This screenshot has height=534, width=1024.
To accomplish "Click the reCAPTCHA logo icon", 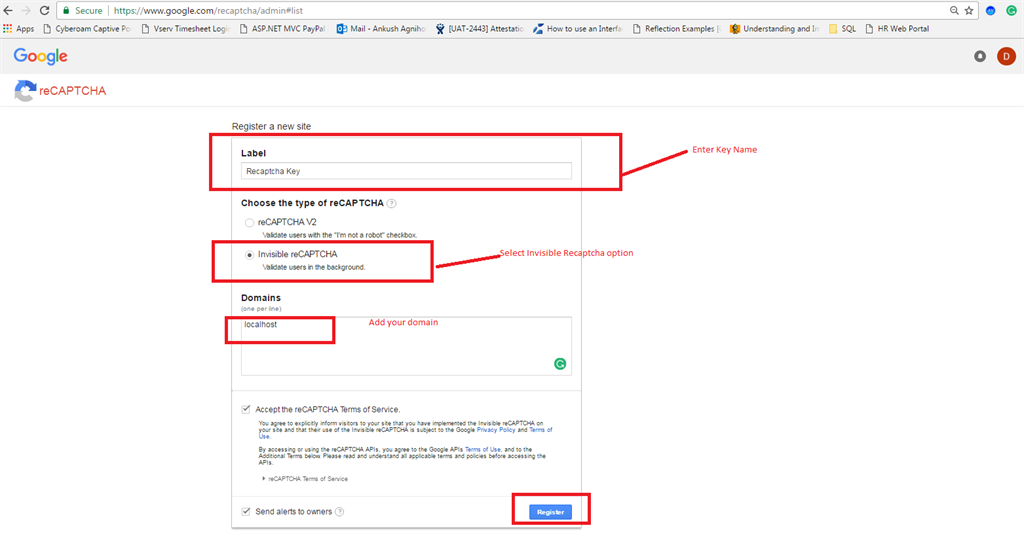I will [x=25, y=91].
